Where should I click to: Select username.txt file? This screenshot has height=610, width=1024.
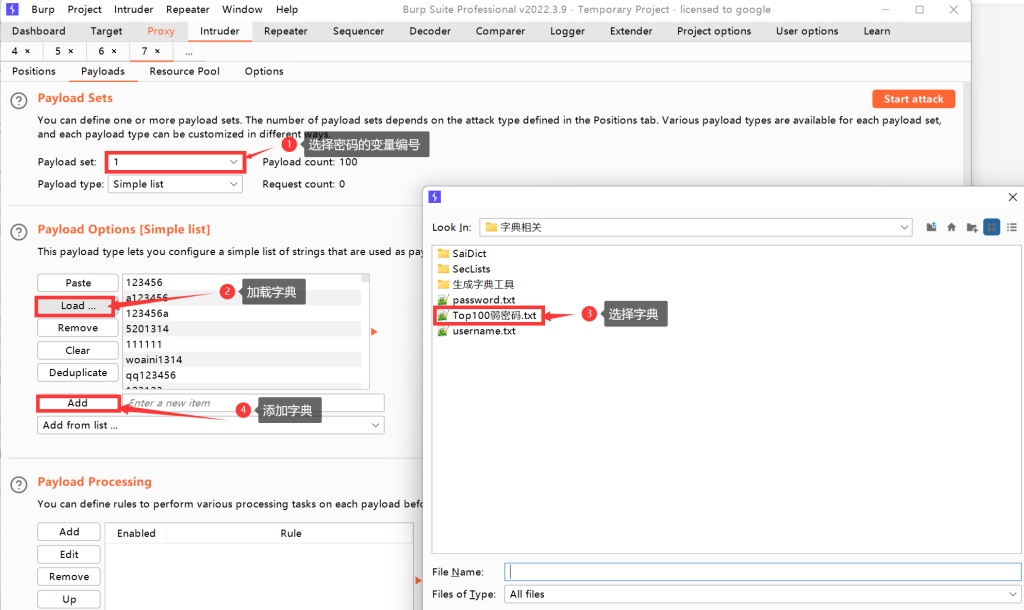tap(476, 331)
